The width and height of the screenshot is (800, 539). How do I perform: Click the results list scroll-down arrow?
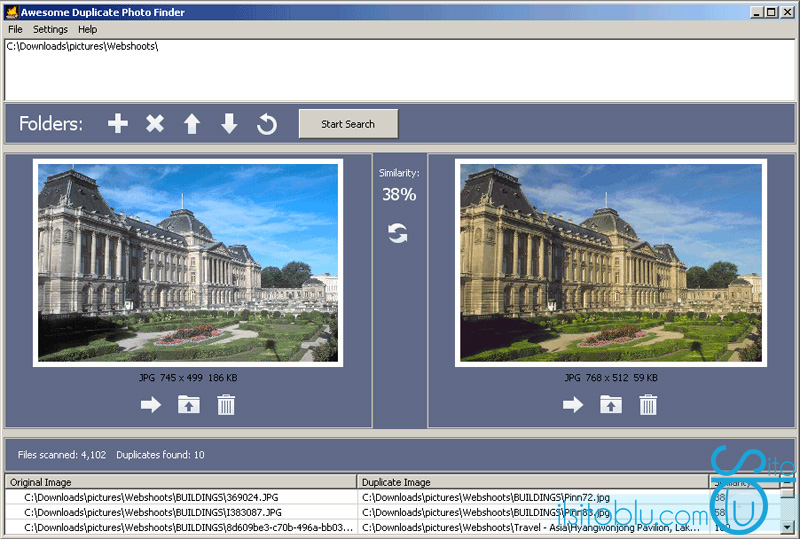click(x=787, y=527)
